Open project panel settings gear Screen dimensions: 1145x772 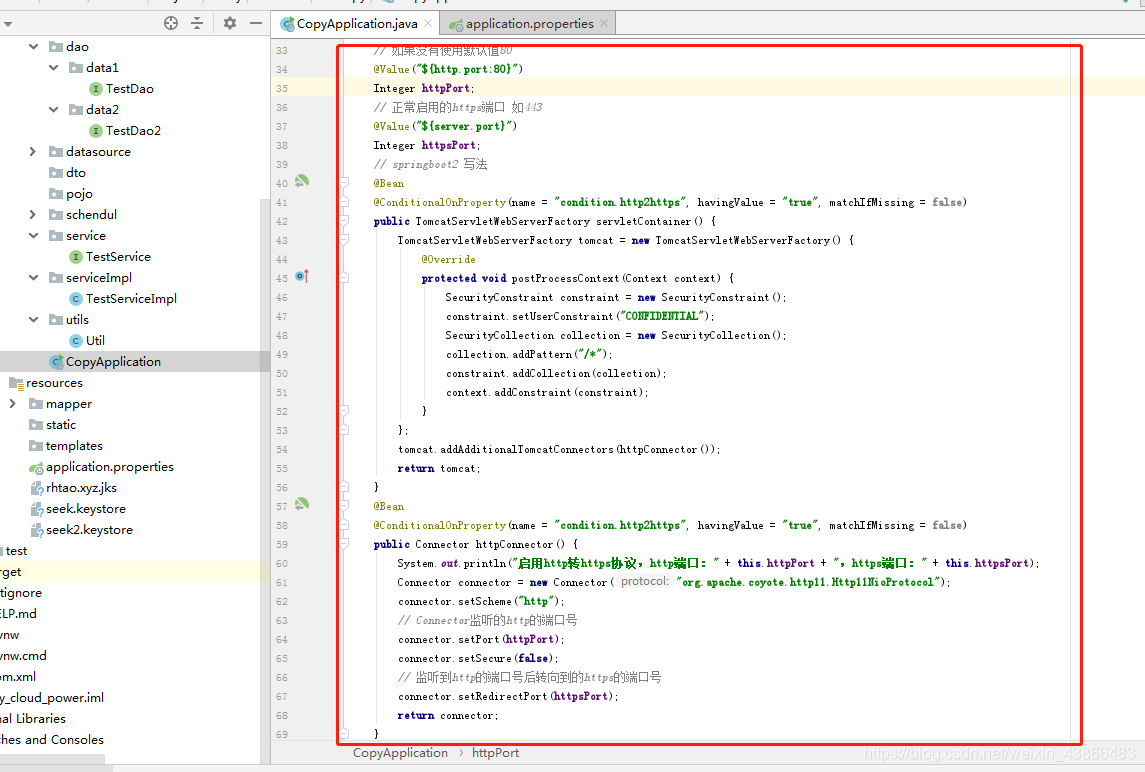coord(230,23)
